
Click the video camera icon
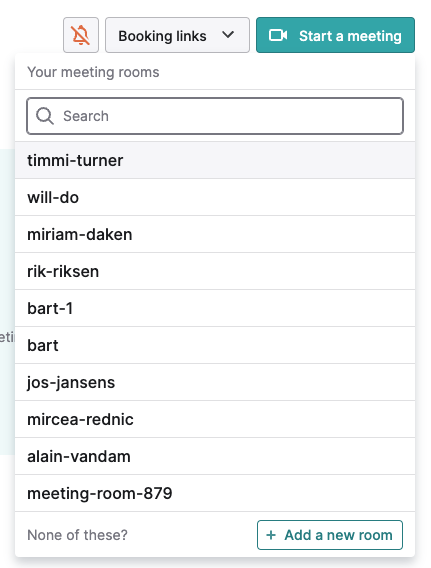point(278,36)
